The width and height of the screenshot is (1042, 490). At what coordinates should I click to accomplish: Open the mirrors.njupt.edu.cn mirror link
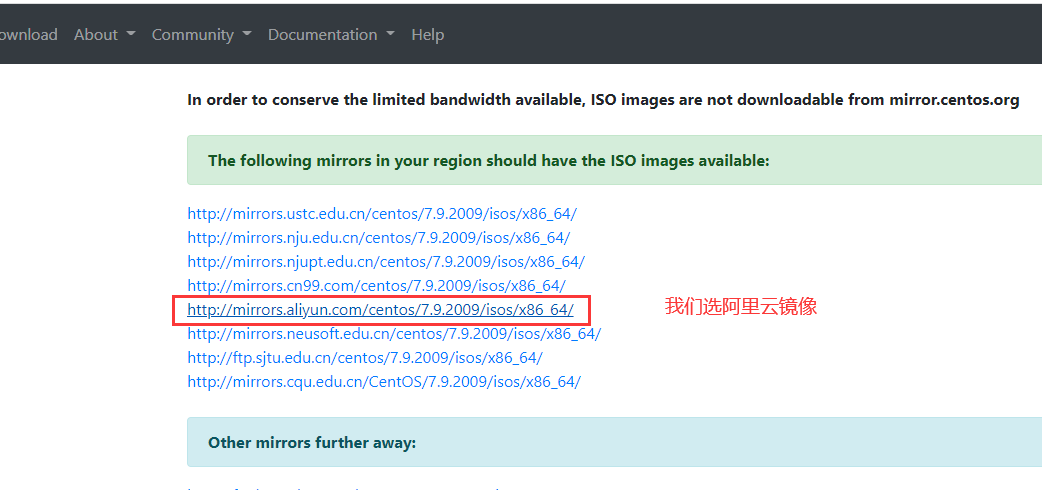[x=386, y=262]
